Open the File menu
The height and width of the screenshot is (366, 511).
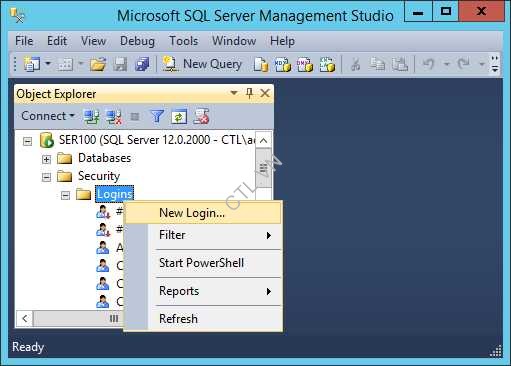(24, 41)
